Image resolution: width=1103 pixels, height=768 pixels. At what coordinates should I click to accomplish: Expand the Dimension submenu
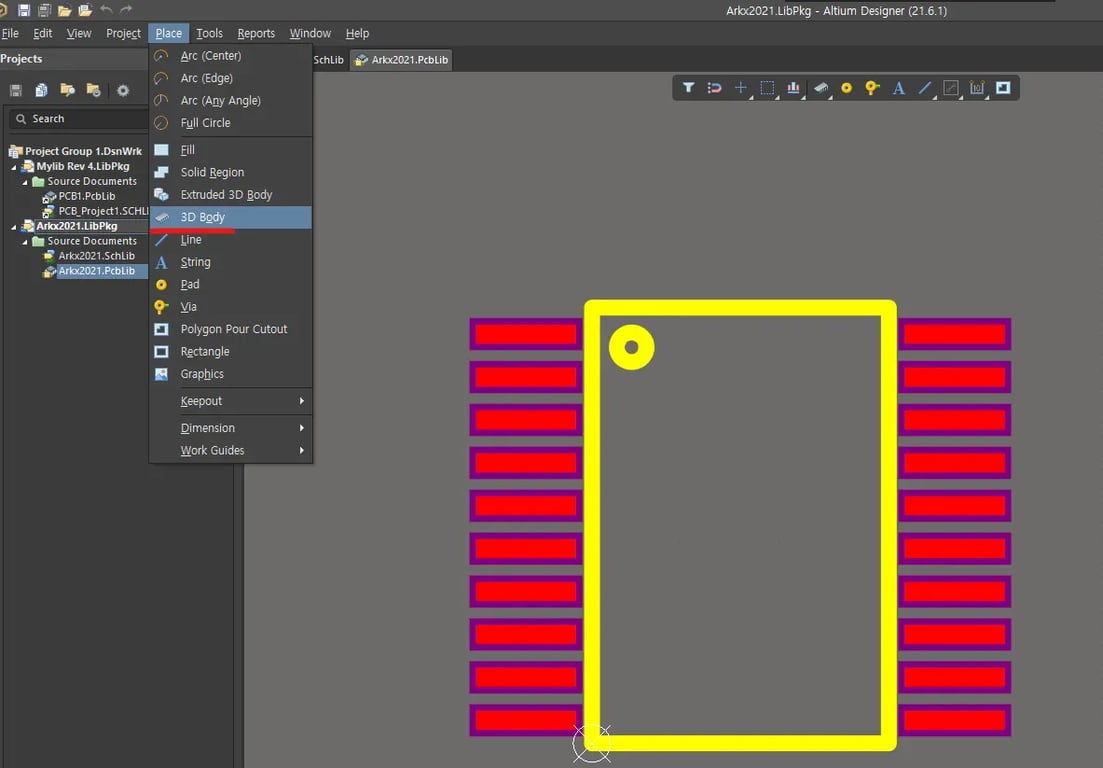208,428
